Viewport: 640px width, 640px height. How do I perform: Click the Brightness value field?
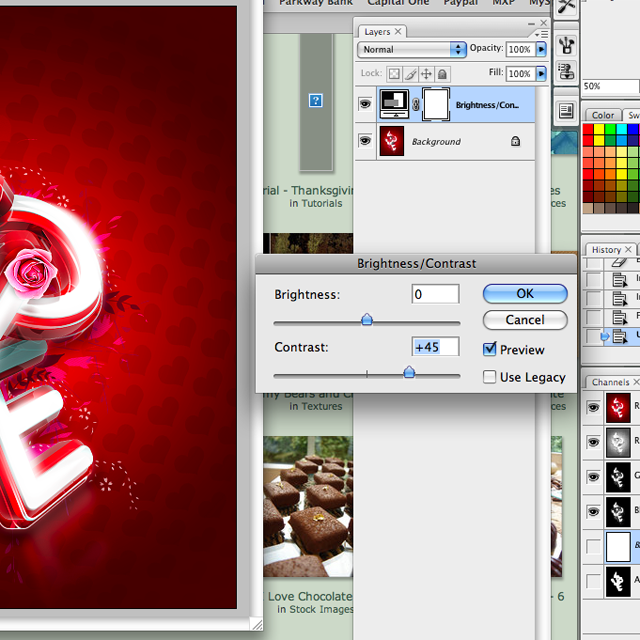point(436,294)
